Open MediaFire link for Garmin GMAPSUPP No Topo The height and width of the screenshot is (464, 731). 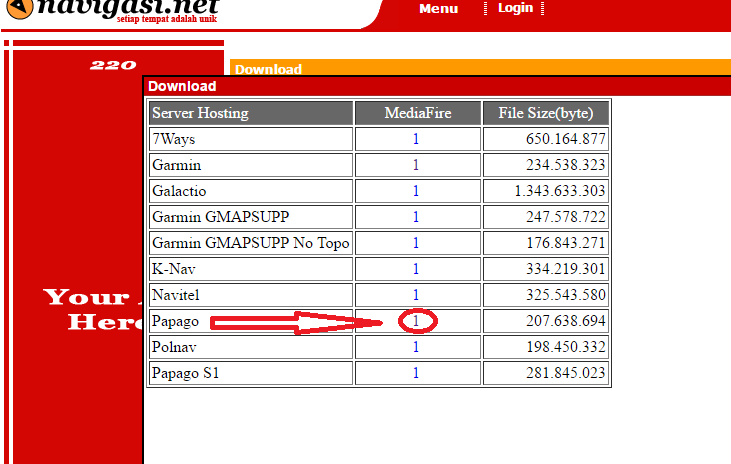click(416, 243)
